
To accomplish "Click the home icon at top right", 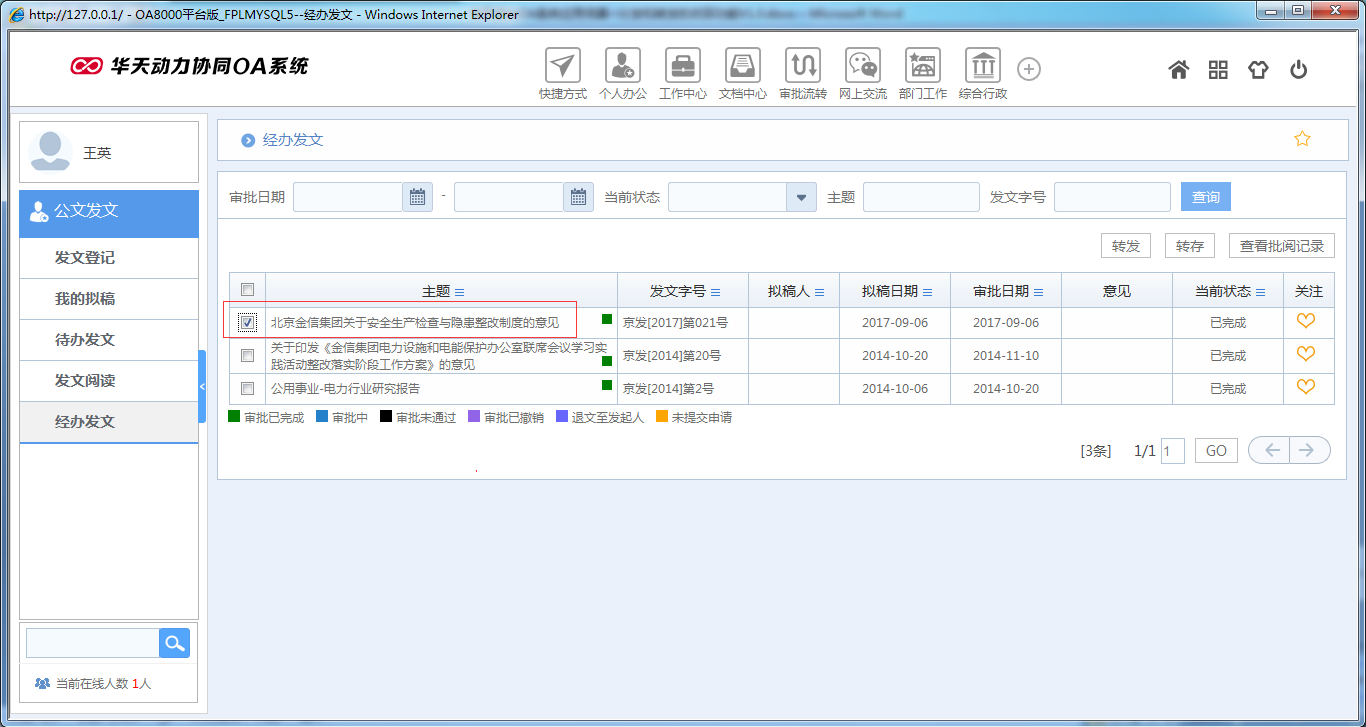I will click(x=1178, y=69).
